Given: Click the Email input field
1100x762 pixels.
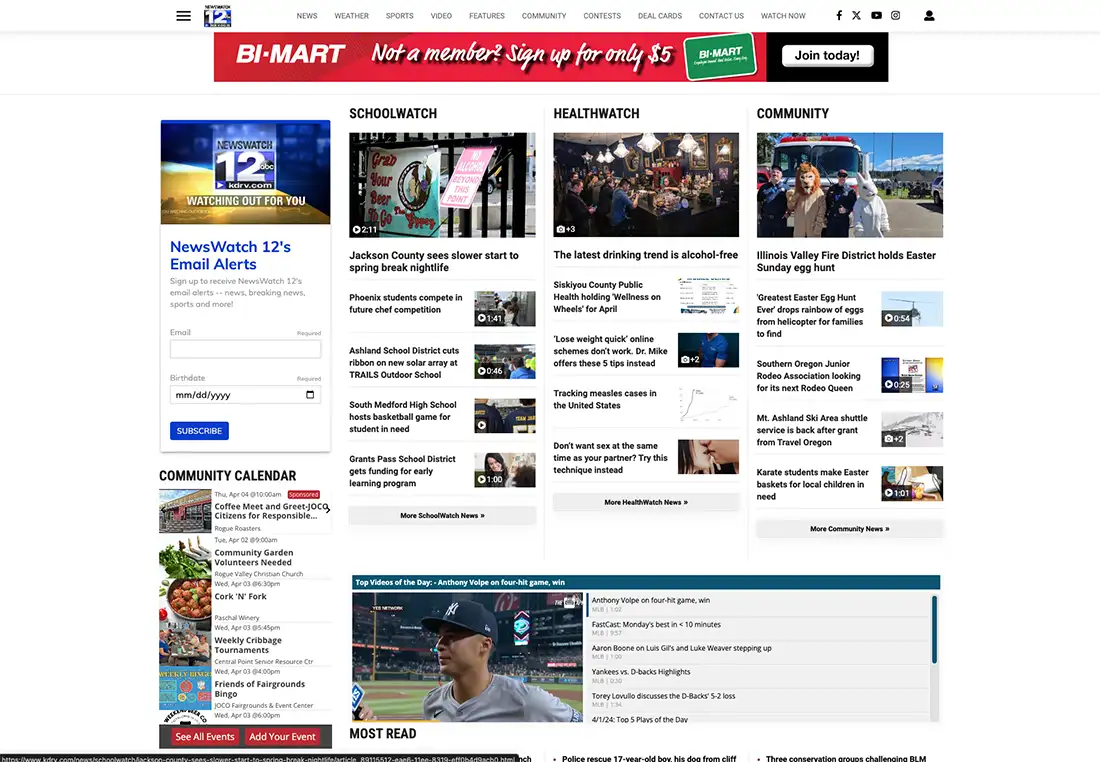Looking at the screenshot, I should coord(246,349).
